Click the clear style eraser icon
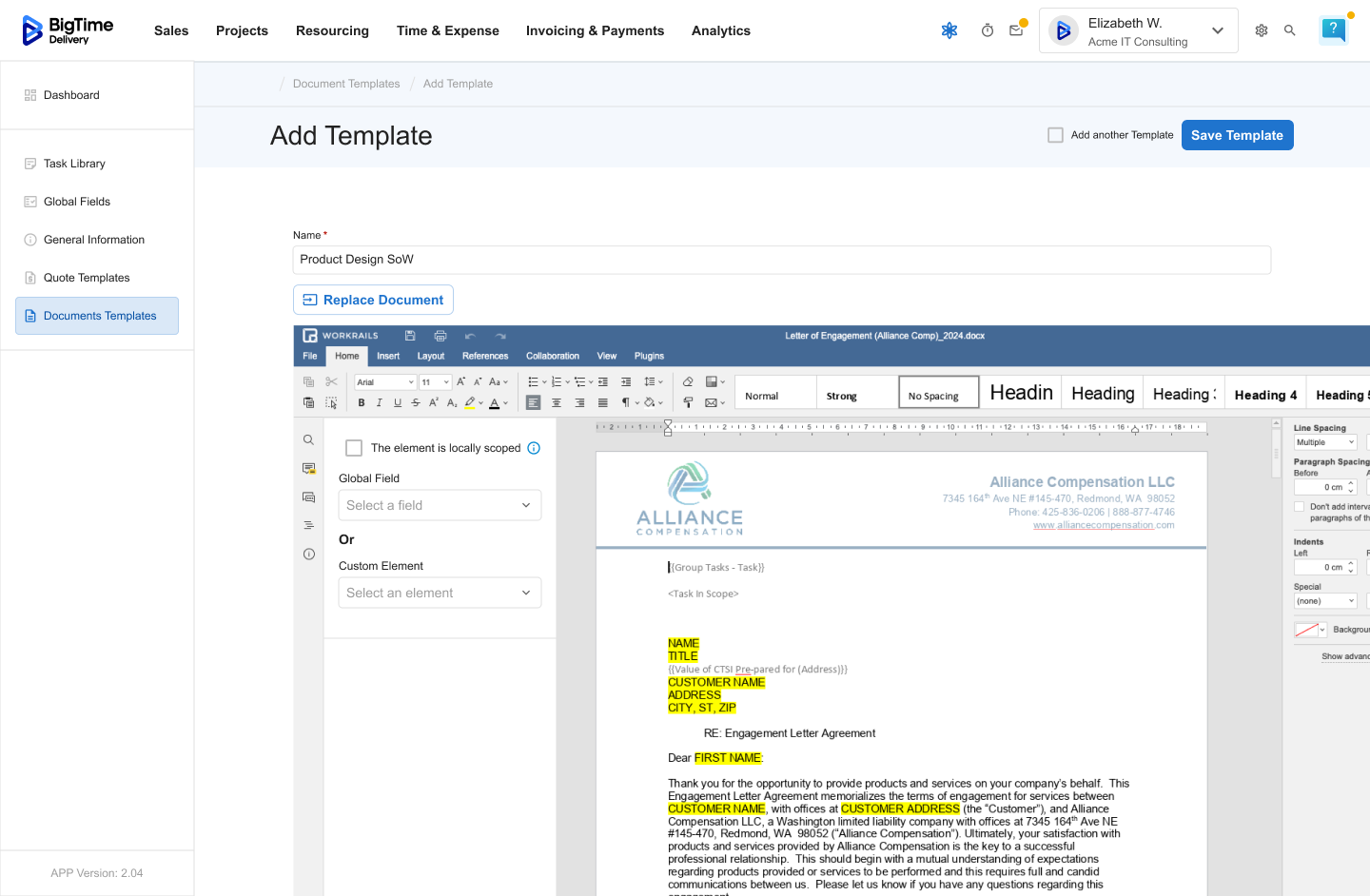The height and width of the screenshot is (896, 1370). point(688,382)
